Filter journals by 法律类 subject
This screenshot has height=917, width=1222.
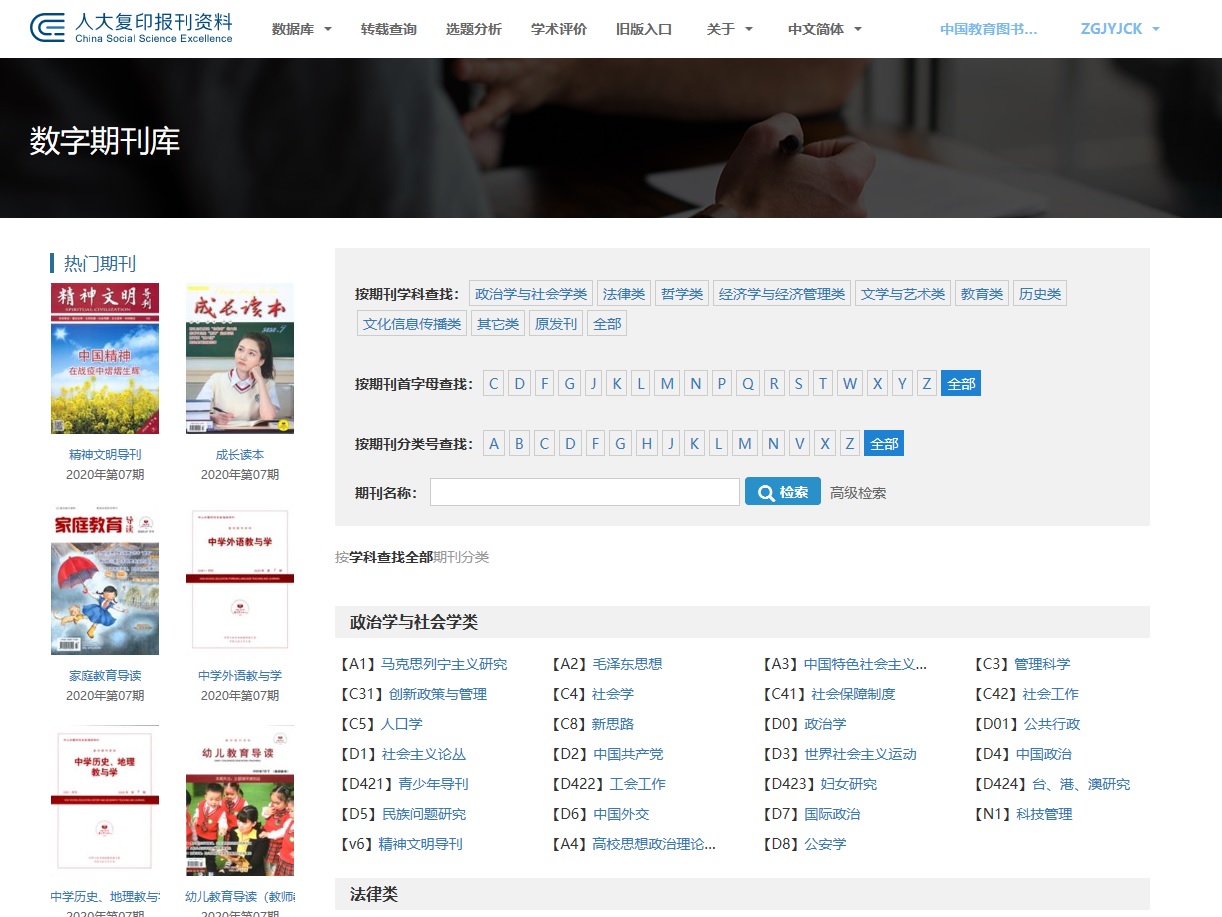[x=624, y=294]
